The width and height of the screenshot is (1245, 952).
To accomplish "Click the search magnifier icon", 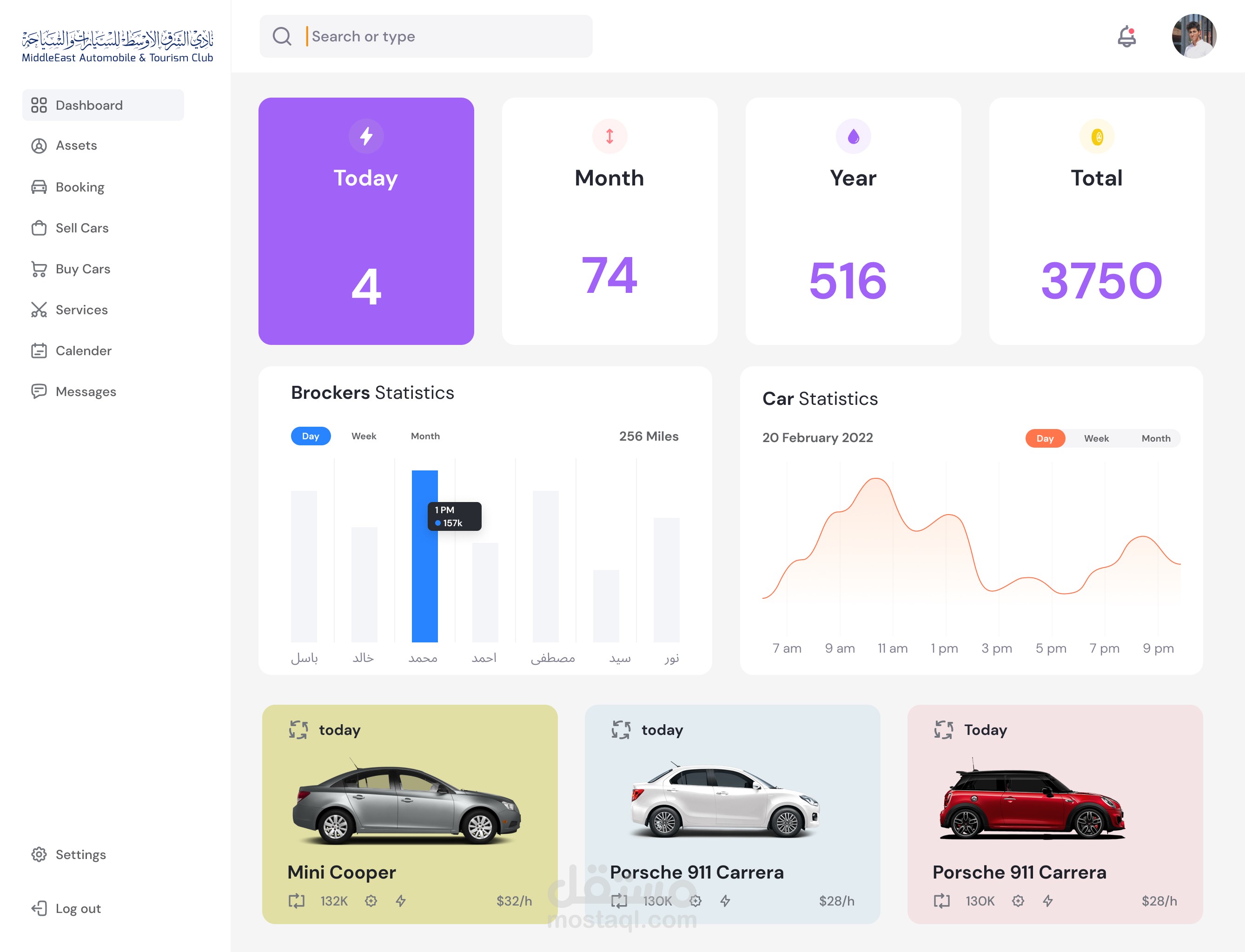I will pos(282,36).
